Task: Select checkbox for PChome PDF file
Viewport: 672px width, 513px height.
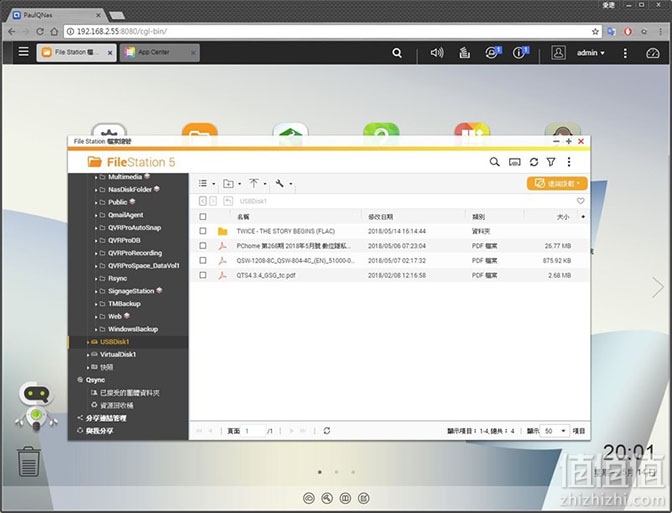Action: click(x=203, y=246)
